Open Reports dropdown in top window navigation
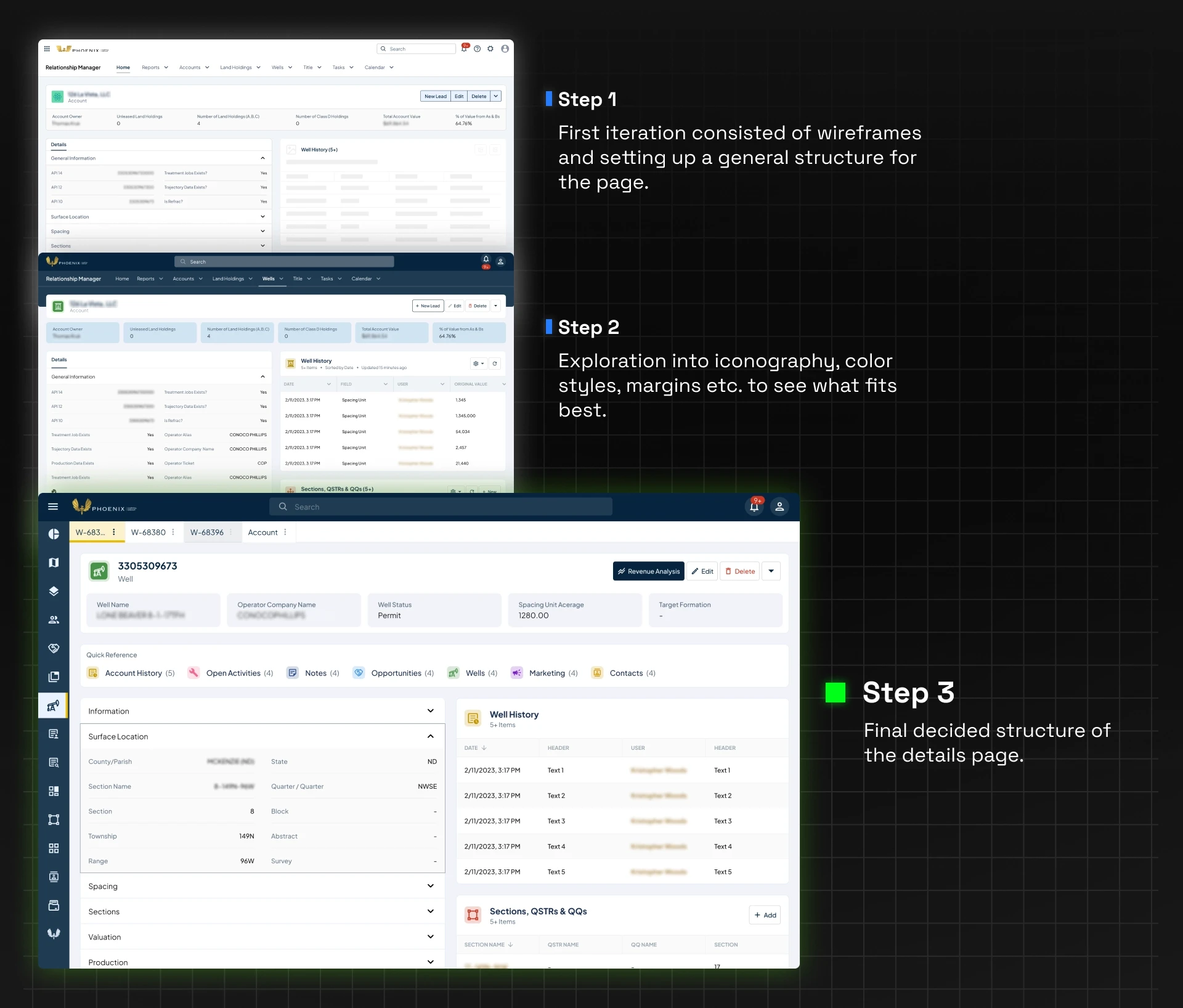The width and height of the screenshot is (1183, 1008). point(155,68)
